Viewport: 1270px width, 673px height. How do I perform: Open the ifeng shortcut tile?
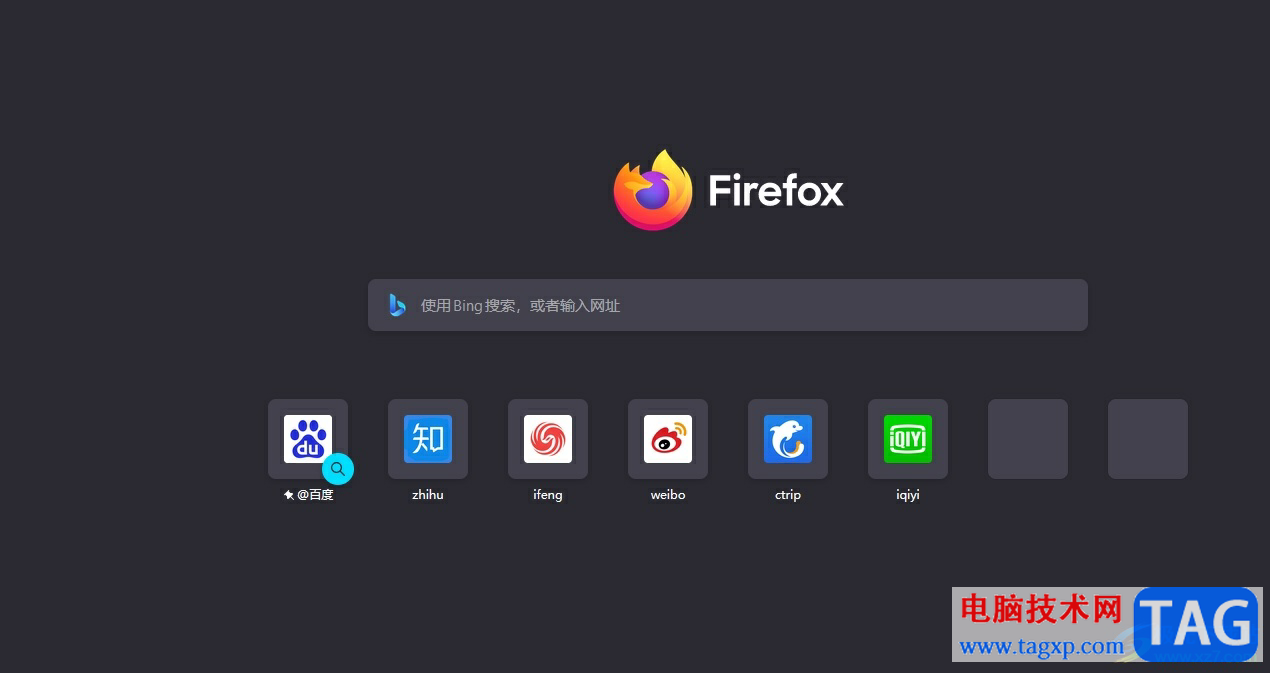(548, 439)
